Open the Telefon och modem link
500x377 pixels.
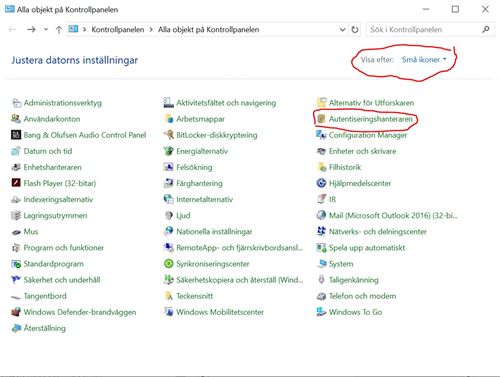[362, 296]
